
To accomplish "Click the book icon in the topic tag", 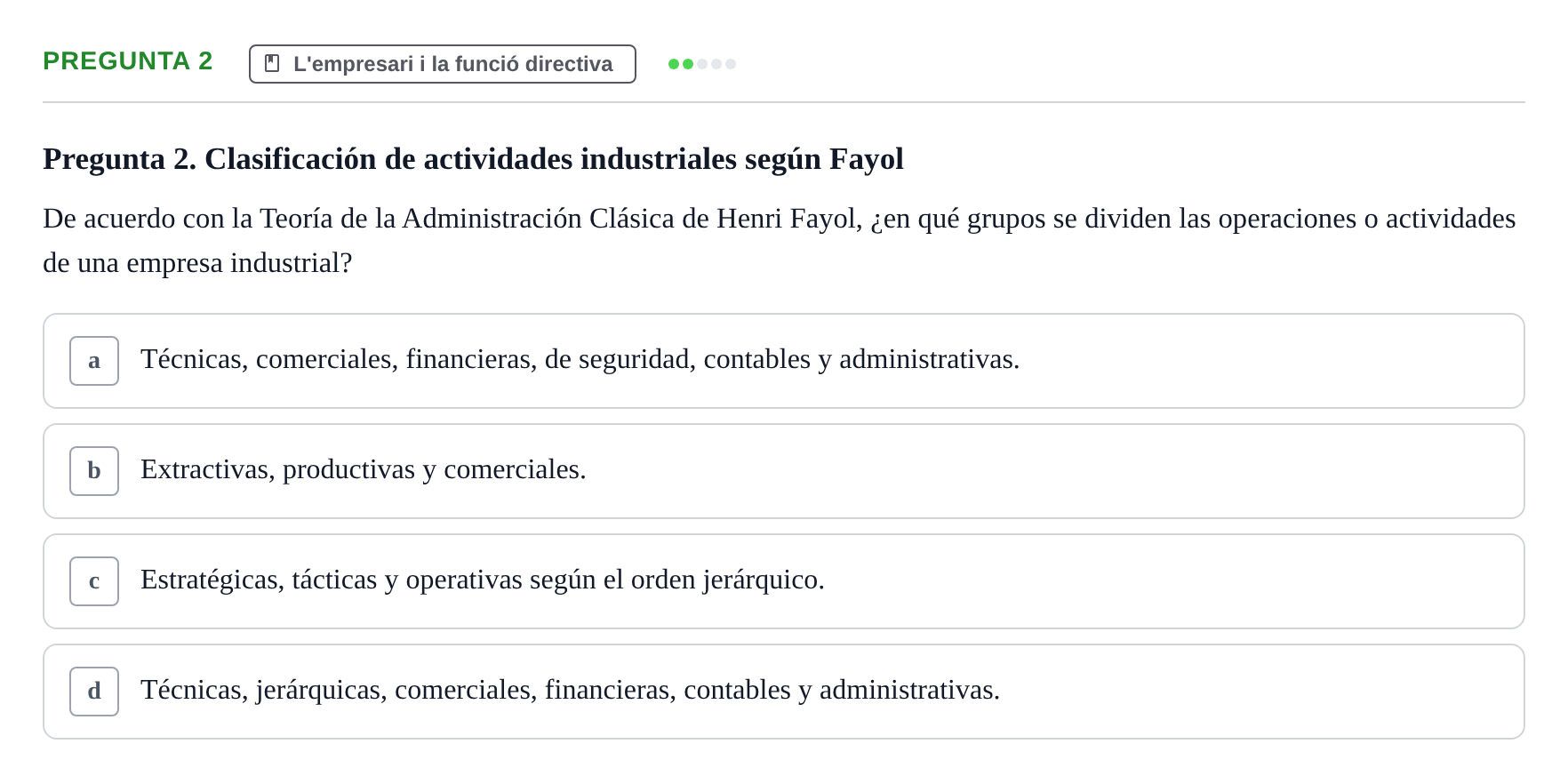I will tap(272, 64).
